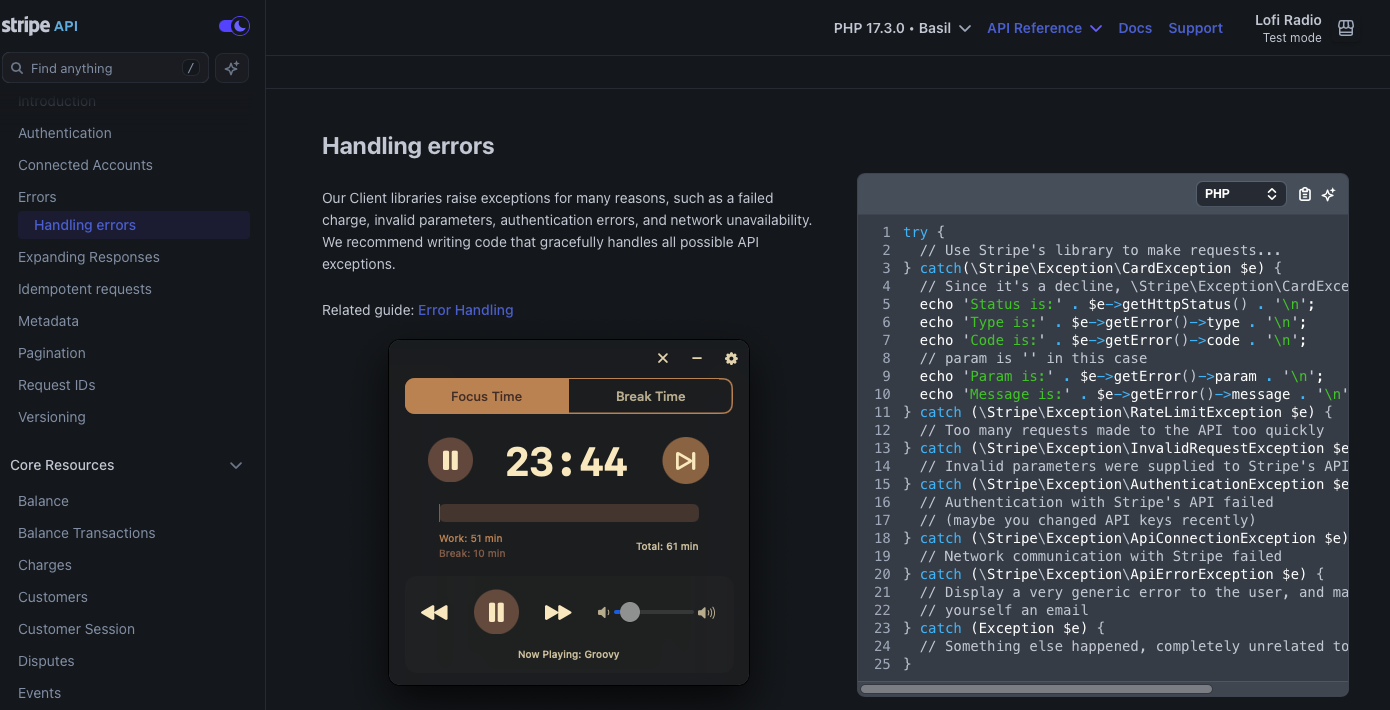The height and width of the screenshot is (710, 1390).
Task: Toggle the dark mode switch
Action: pos(234,26)
